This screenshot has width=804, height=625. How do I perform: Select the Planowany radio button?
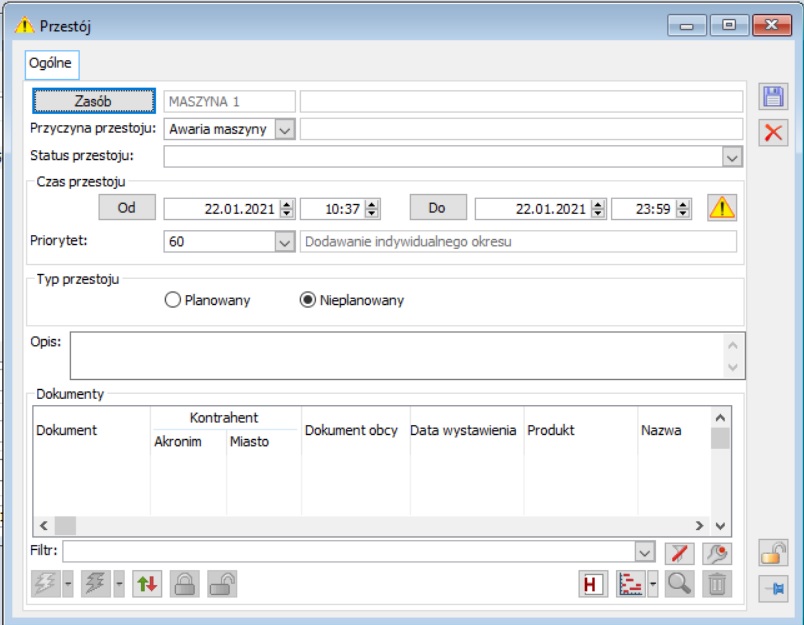tap(173, 300)
